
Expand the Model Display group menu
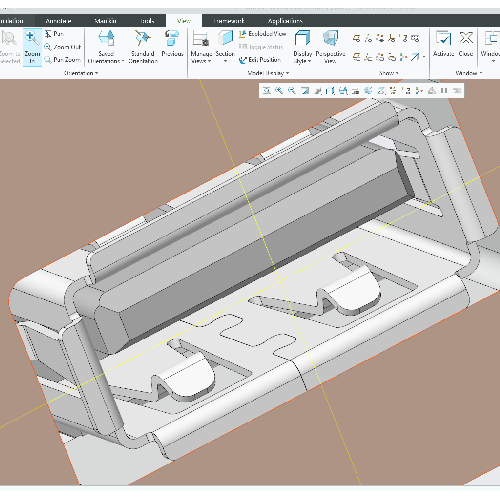click(x=268, y=73)
